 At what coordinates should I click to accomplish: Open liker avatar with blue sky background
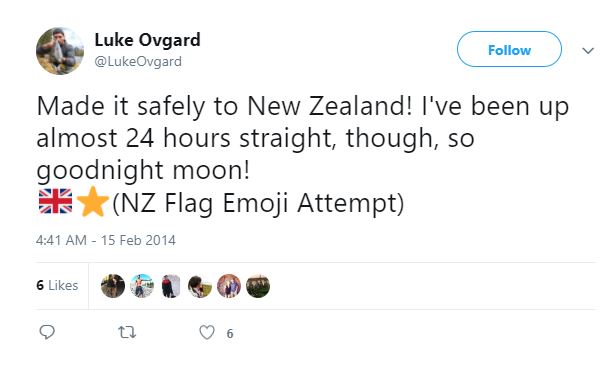[x=142, y=286]
